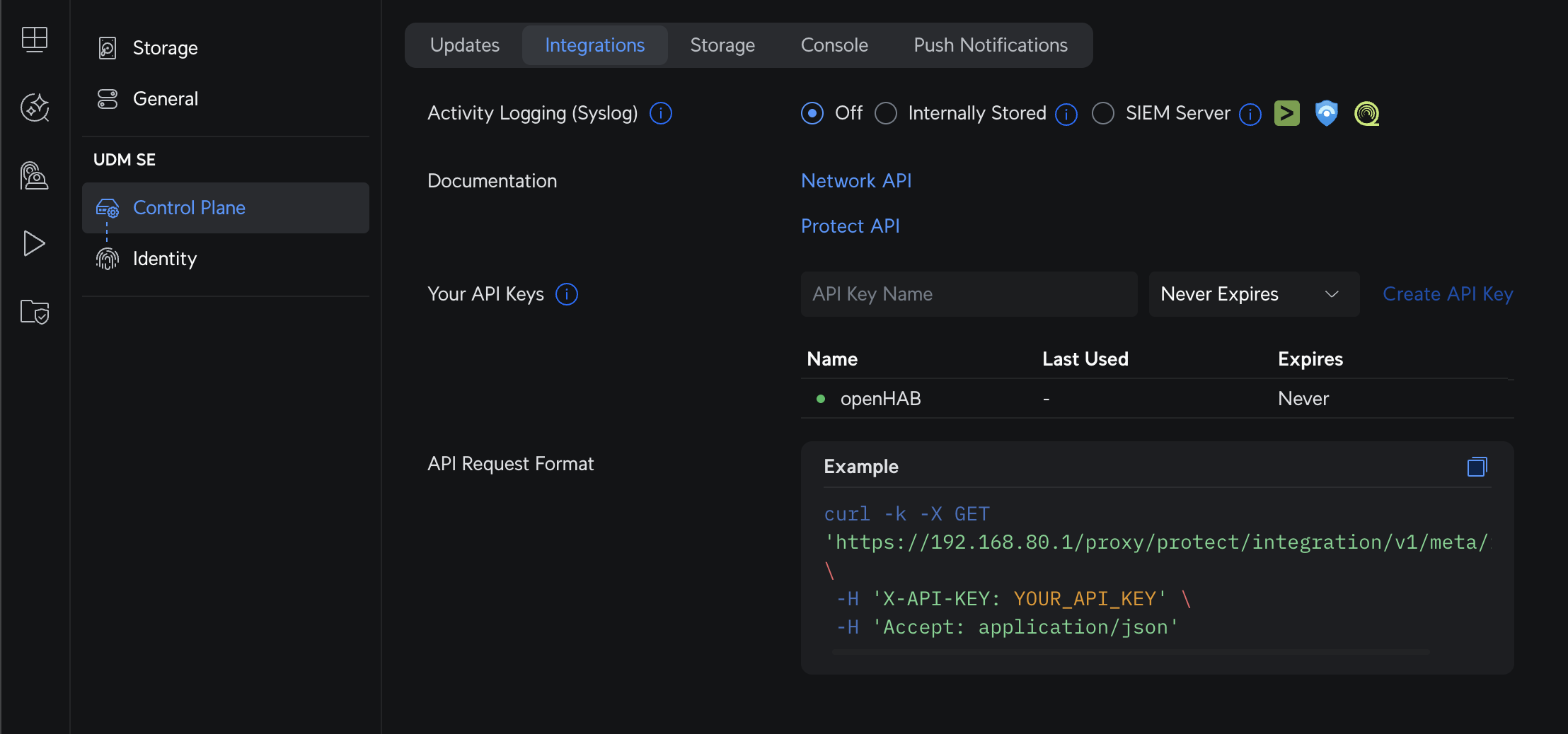Click the info icon beside Your API Keys
The width and height of the screenshot is (1568, 734).
[566, 294]
